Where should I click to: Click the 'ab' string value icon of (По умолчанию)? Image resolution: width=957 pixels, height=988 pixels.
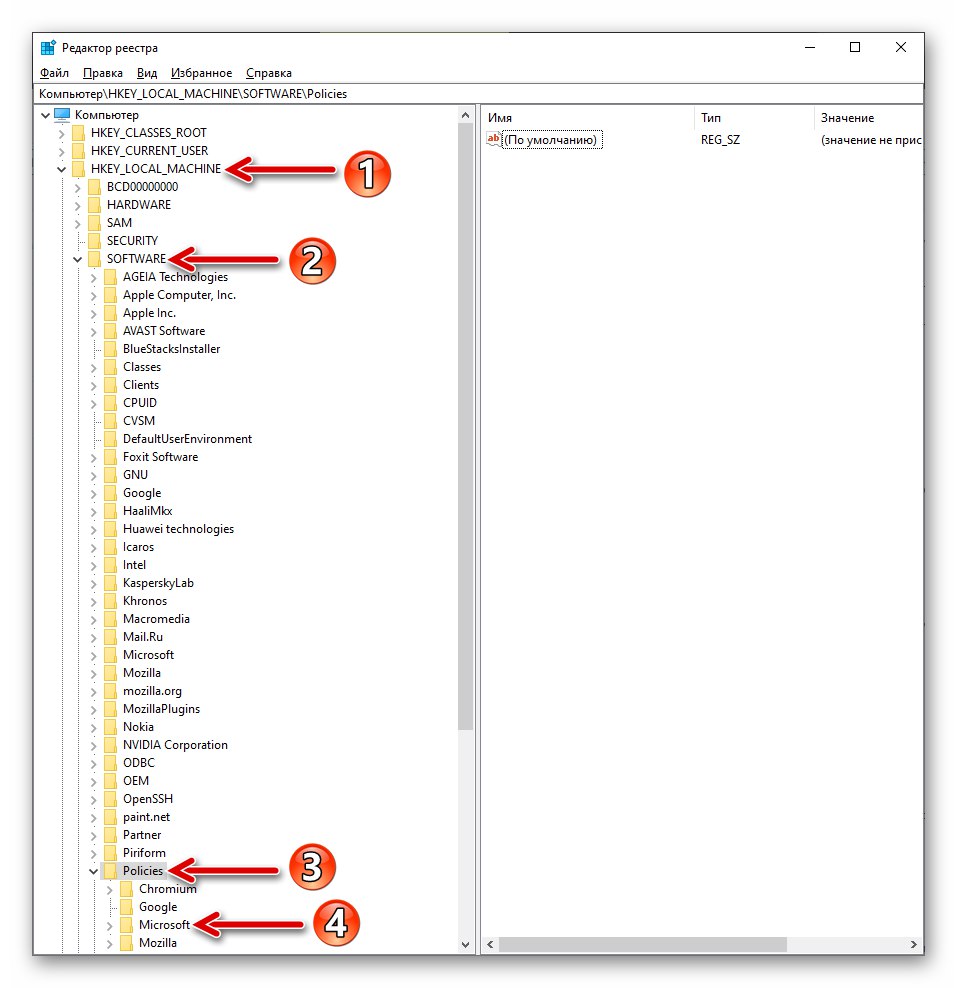pos(493,139)
